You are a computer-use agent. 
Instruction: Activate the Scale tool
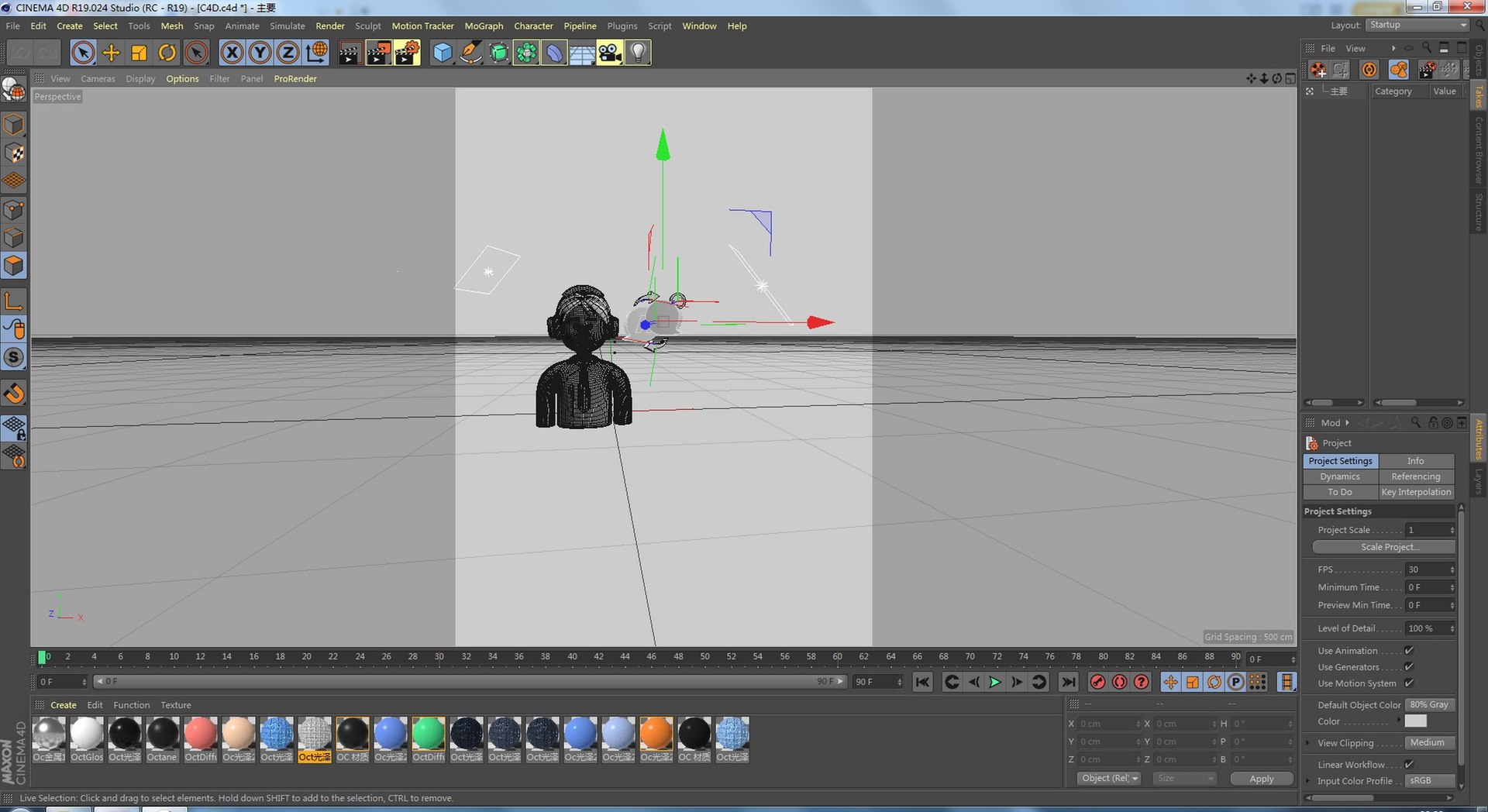[x=139, y=53]
